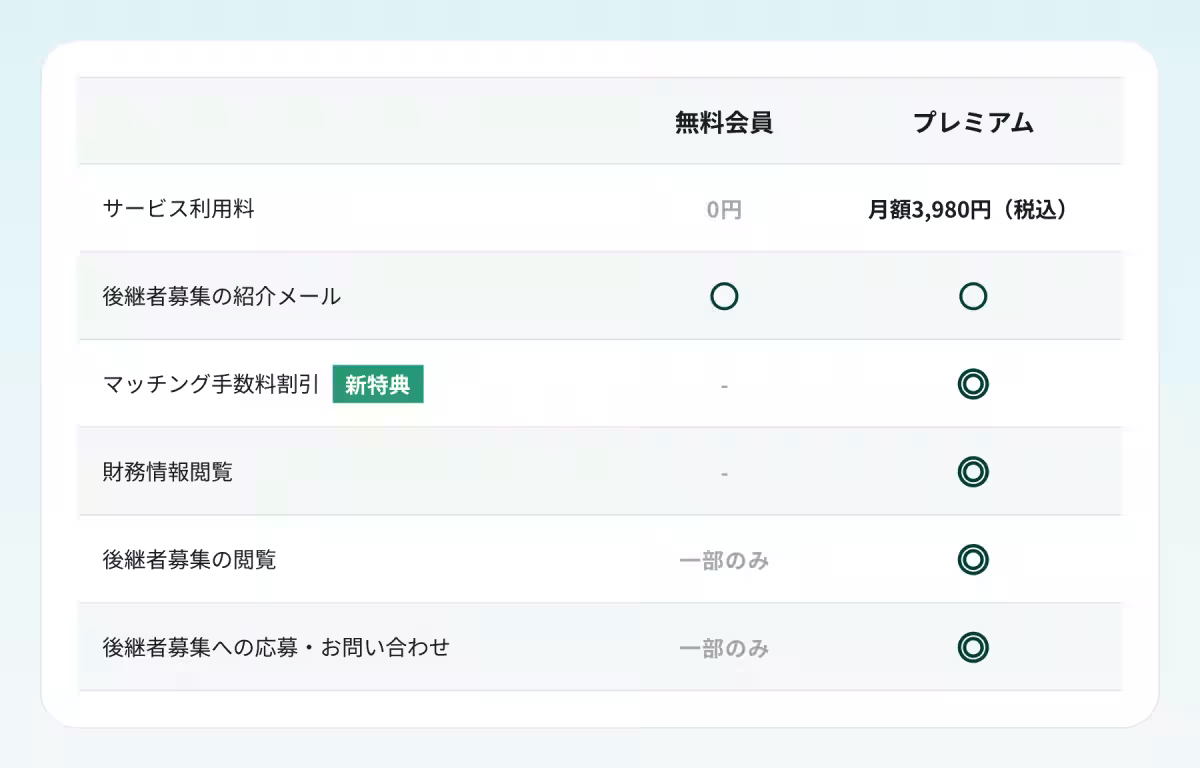1200x768 pixels.
Task: Select the 後継者募集への応募・お問い合わせ row label
Action: (x=276, y=647)
